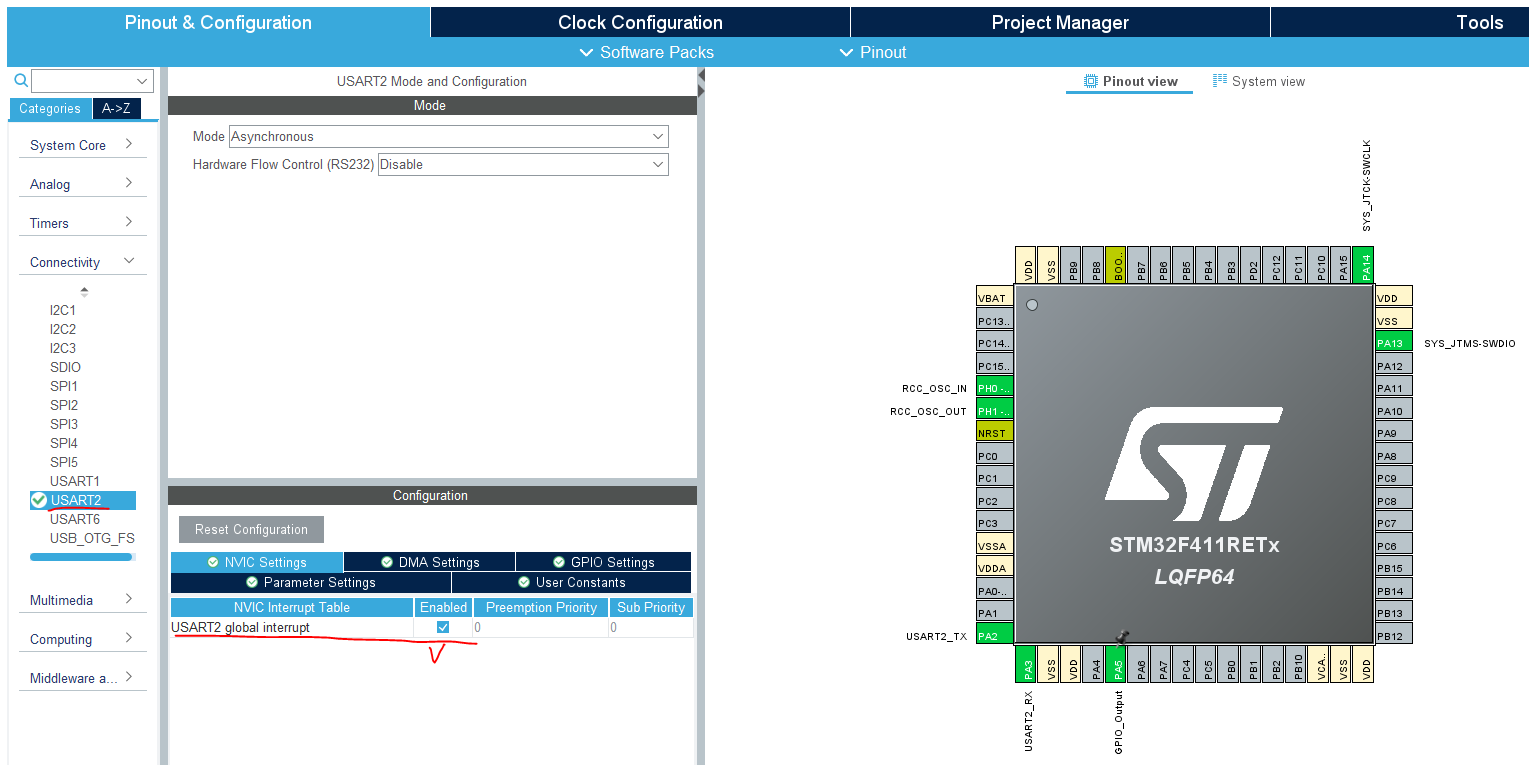Select USART1 in Connectivity list
The width and height of the screenshot is (1529, 765).
coord(75,481)
